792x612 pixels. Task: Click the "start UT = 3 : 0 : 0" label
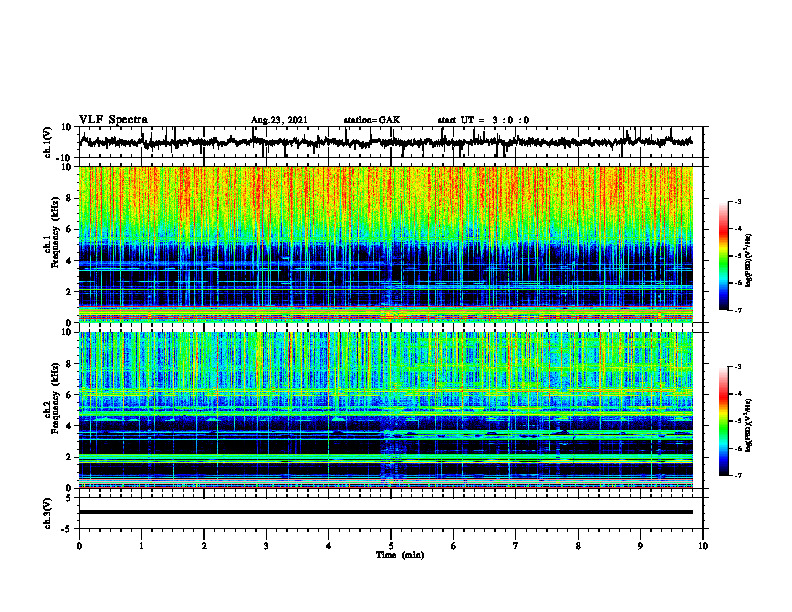(x=483, y=120)
